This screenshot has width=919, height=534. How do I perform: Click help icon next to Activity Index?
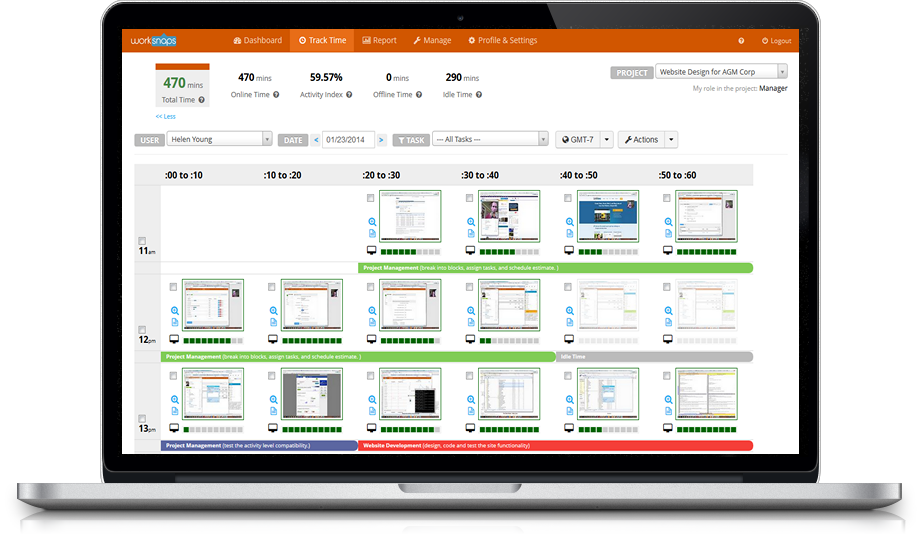click(350, 95)
